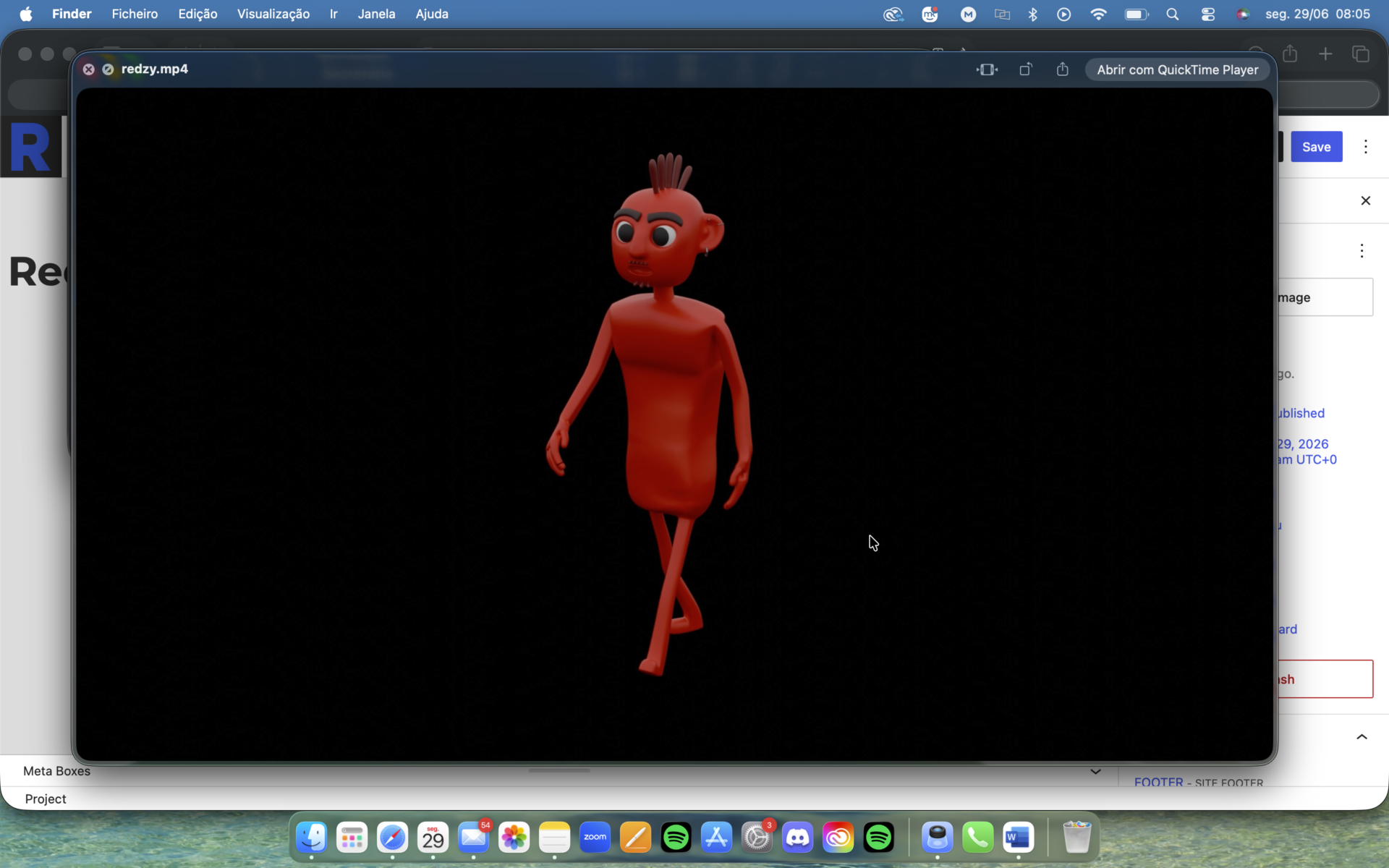Collapse the sidebar panel with the up chevron
The width and height of the screenshot is (1389, 868).
(x=1362, y=736)
